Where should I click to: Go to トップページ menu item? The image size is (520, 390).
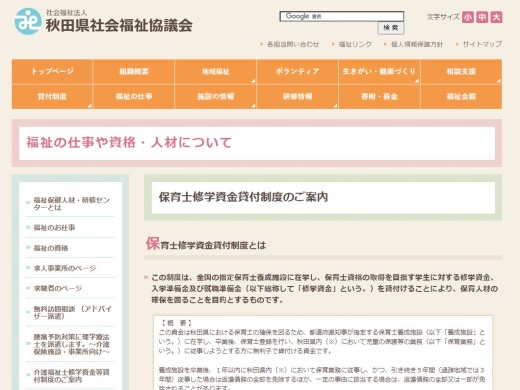tap(52, 71)
